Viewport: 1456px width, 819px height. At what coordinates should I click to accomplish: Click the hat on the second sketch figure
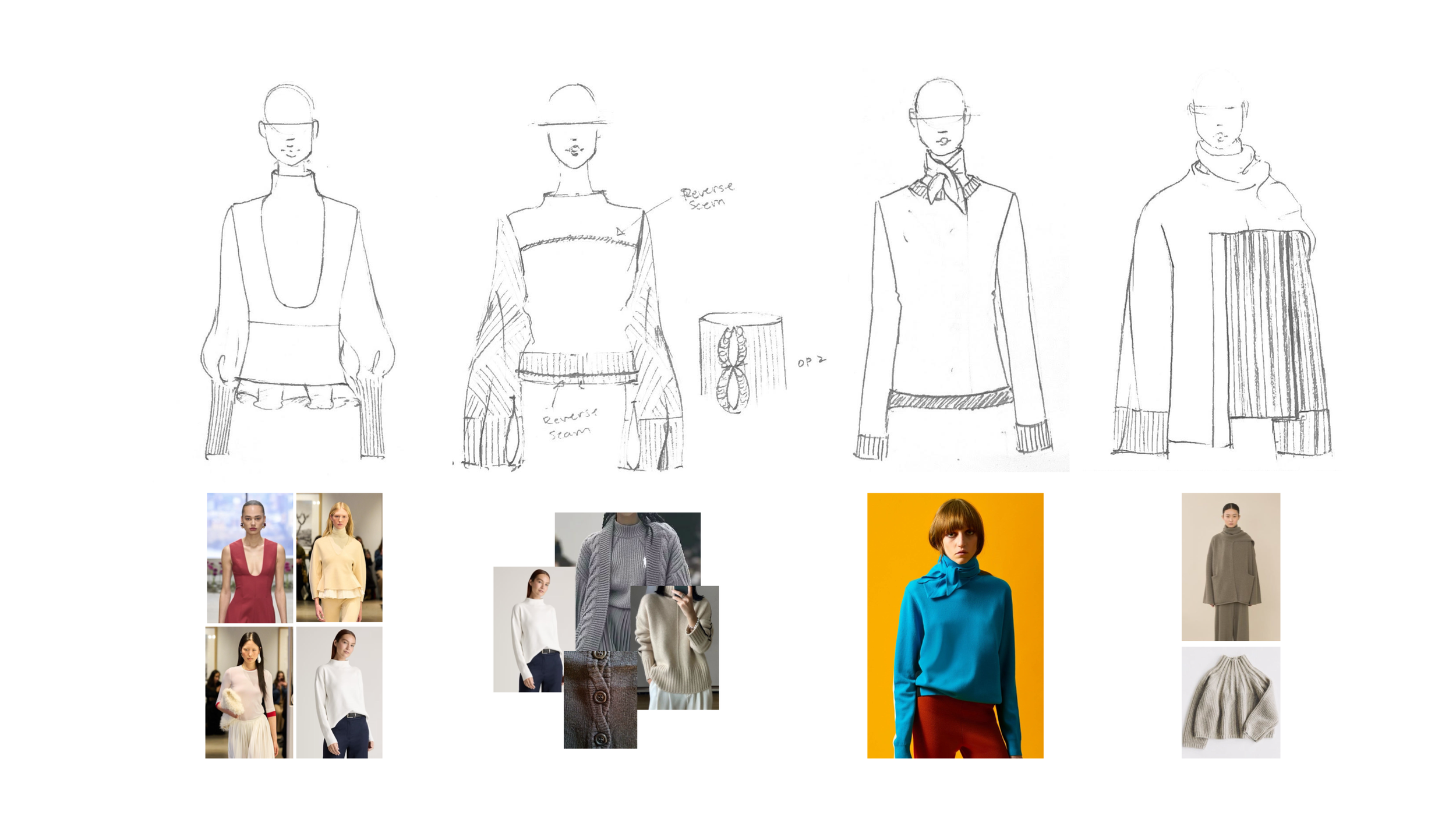(x=572, y=108)
